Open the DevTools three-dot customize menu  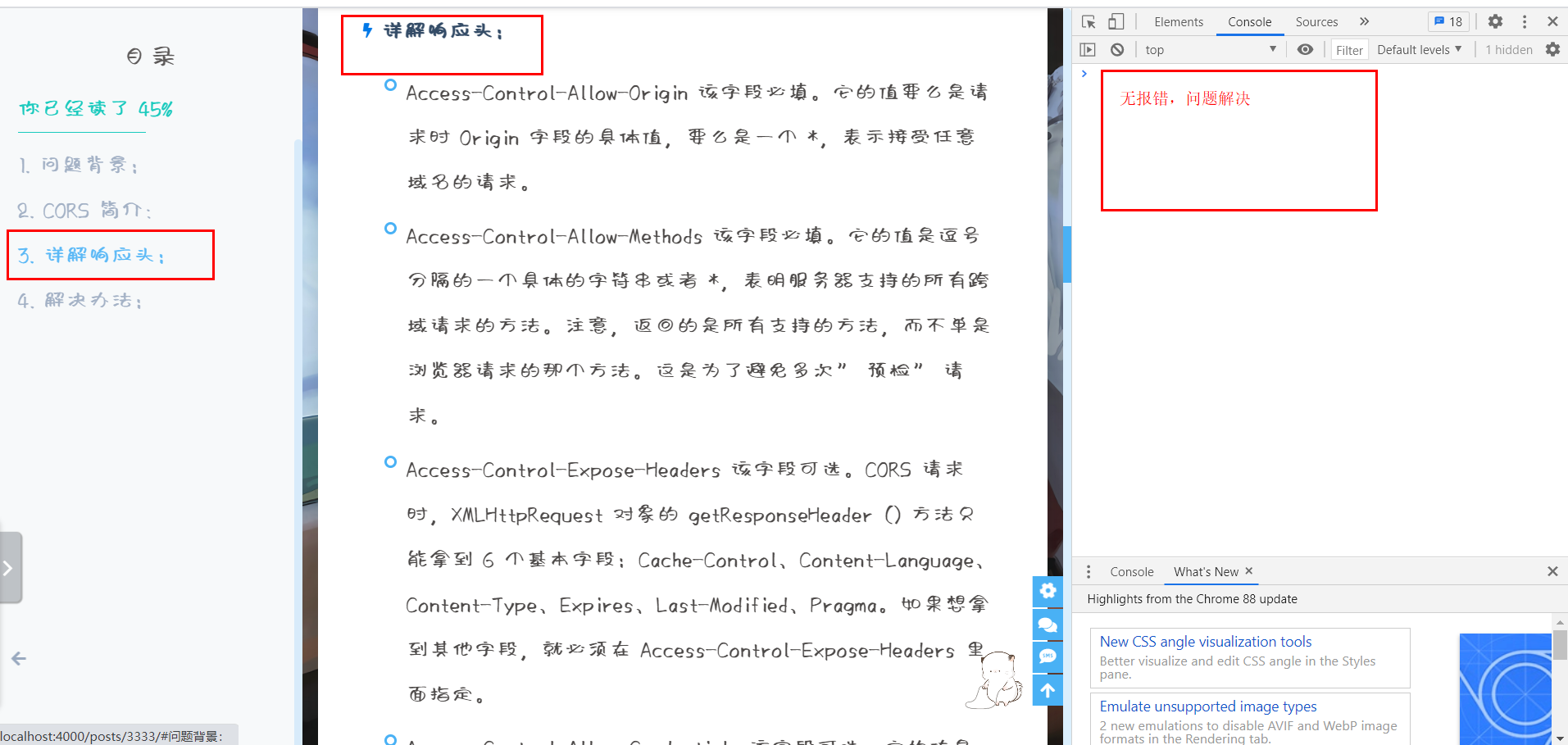pyautogui.click(x=1523, y=21)
